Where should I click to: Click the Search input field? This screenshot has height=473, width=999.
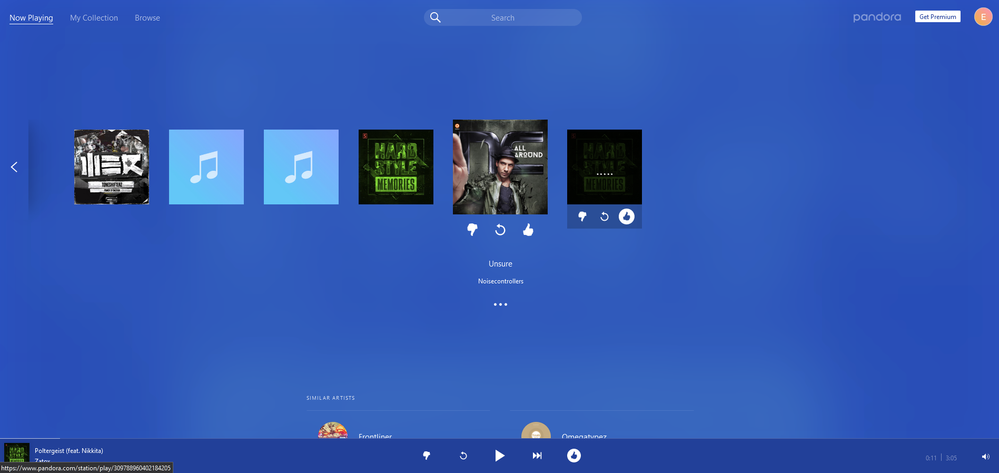coord(510,18)
